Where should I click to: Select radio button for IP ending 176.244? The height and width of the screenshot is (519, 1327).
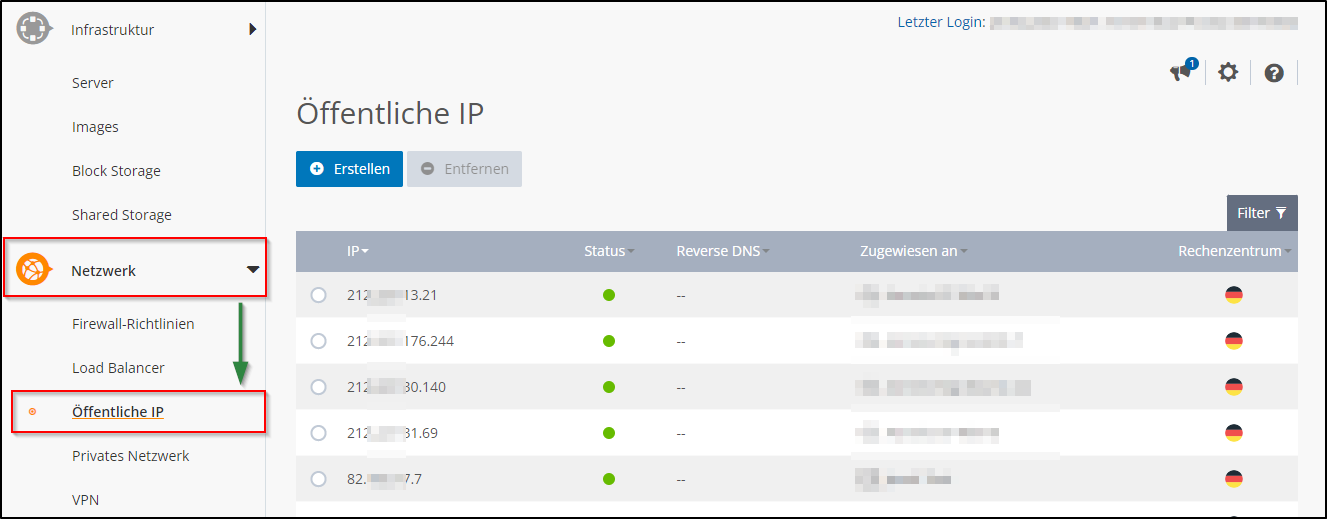(x=319, y=341)
